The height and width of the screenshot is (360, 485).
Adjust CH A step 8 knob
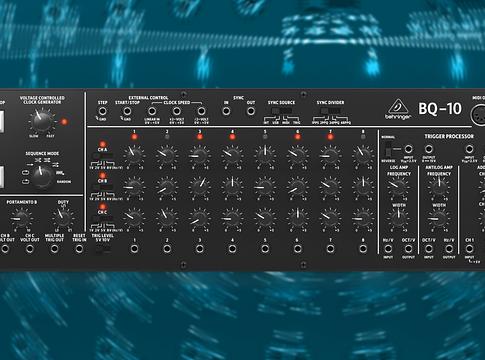click(363, 155)
